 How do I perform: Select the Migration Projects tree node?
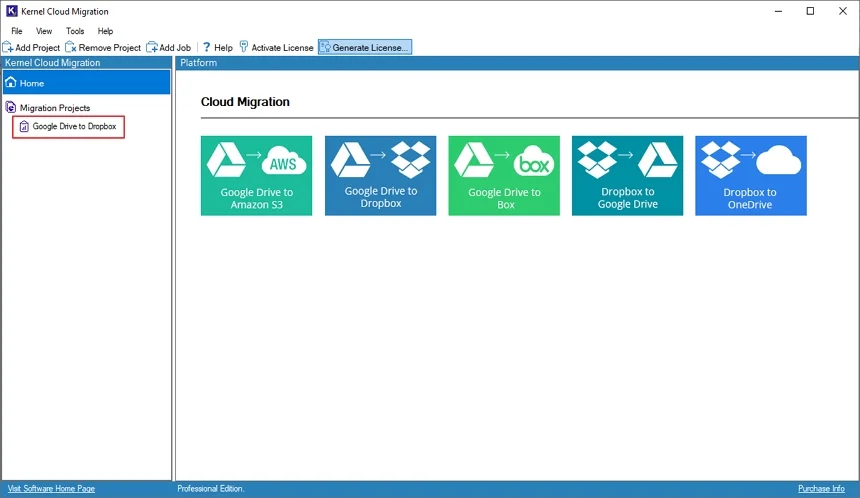click(55, 108)
